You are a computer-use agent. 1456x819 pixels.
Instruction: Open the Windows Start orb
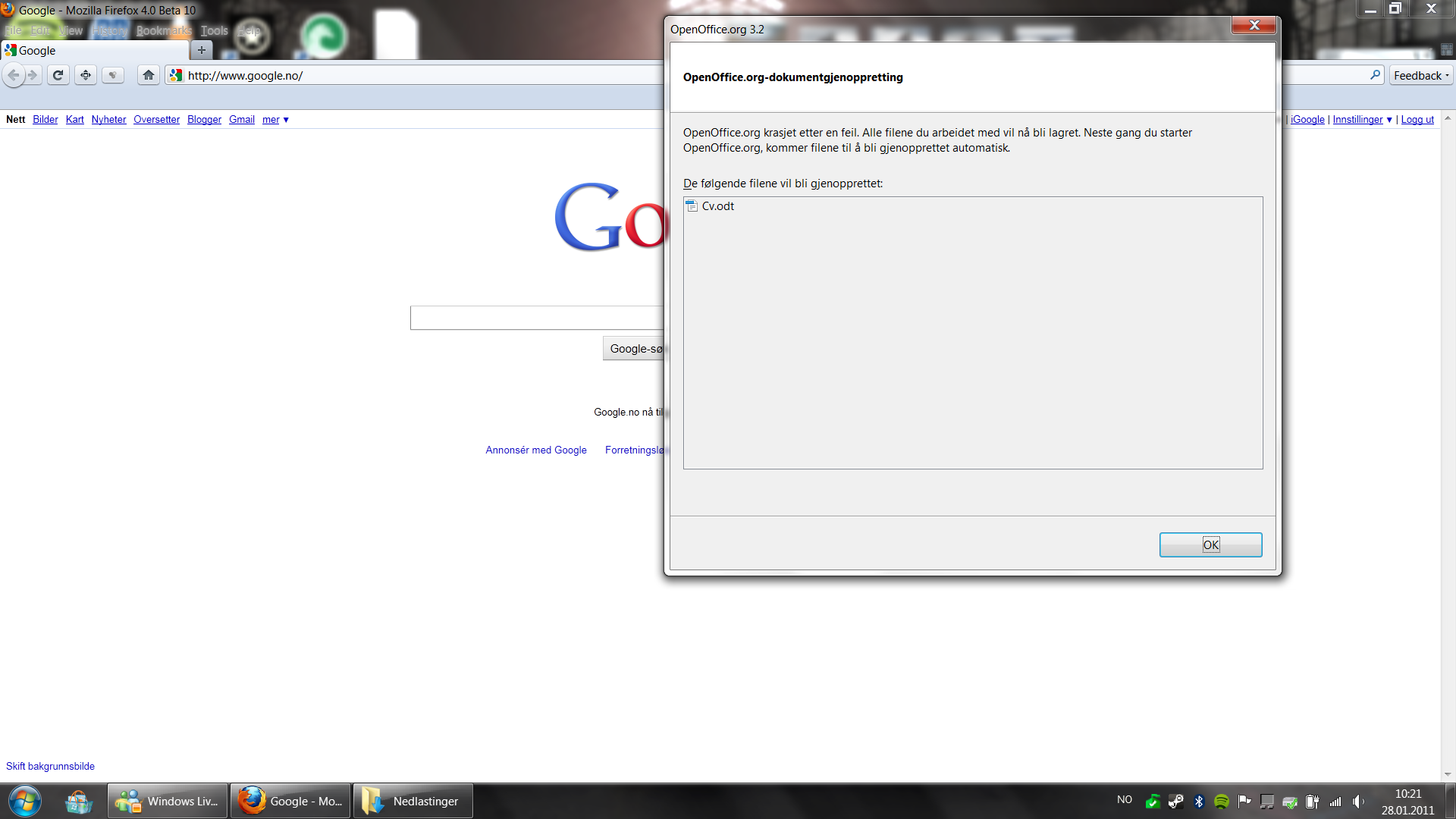pyautogui.click(x=24, y=801)
